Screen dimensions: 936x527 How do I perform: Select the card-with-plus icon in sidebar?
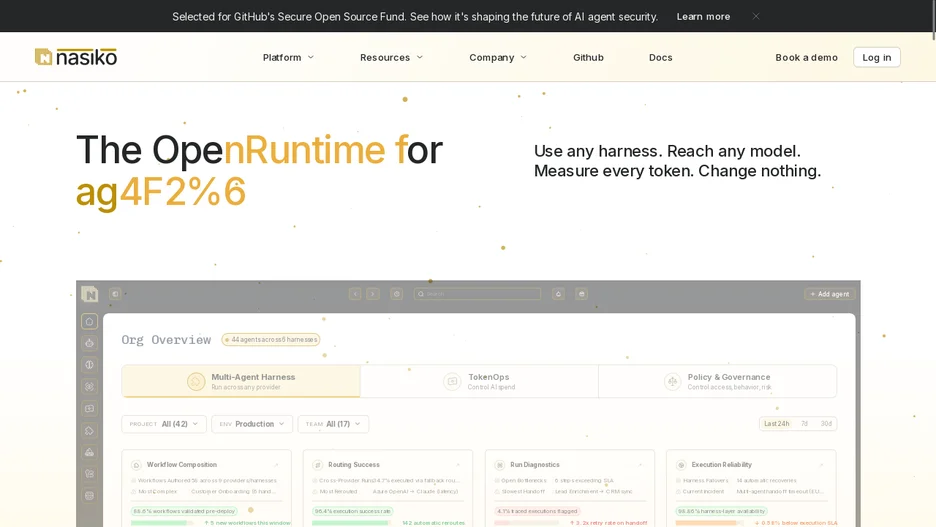click(x=90, y=409)
